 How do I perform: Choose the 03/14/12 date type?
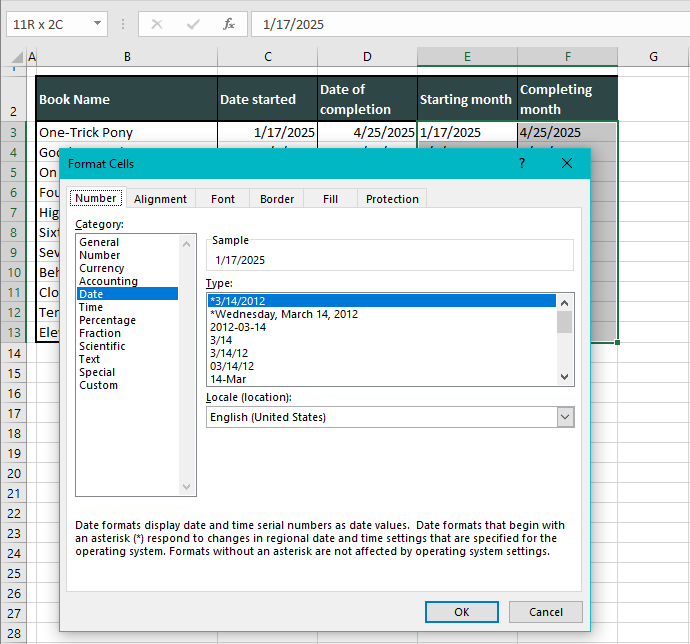(382, 366)
